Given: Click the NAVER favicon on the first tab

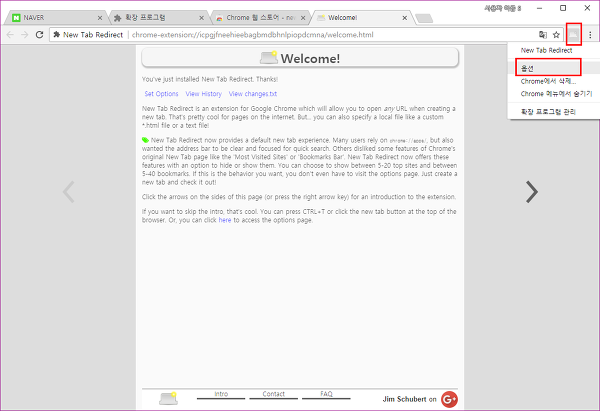Looking at the screenshot, I should (16, 18).
